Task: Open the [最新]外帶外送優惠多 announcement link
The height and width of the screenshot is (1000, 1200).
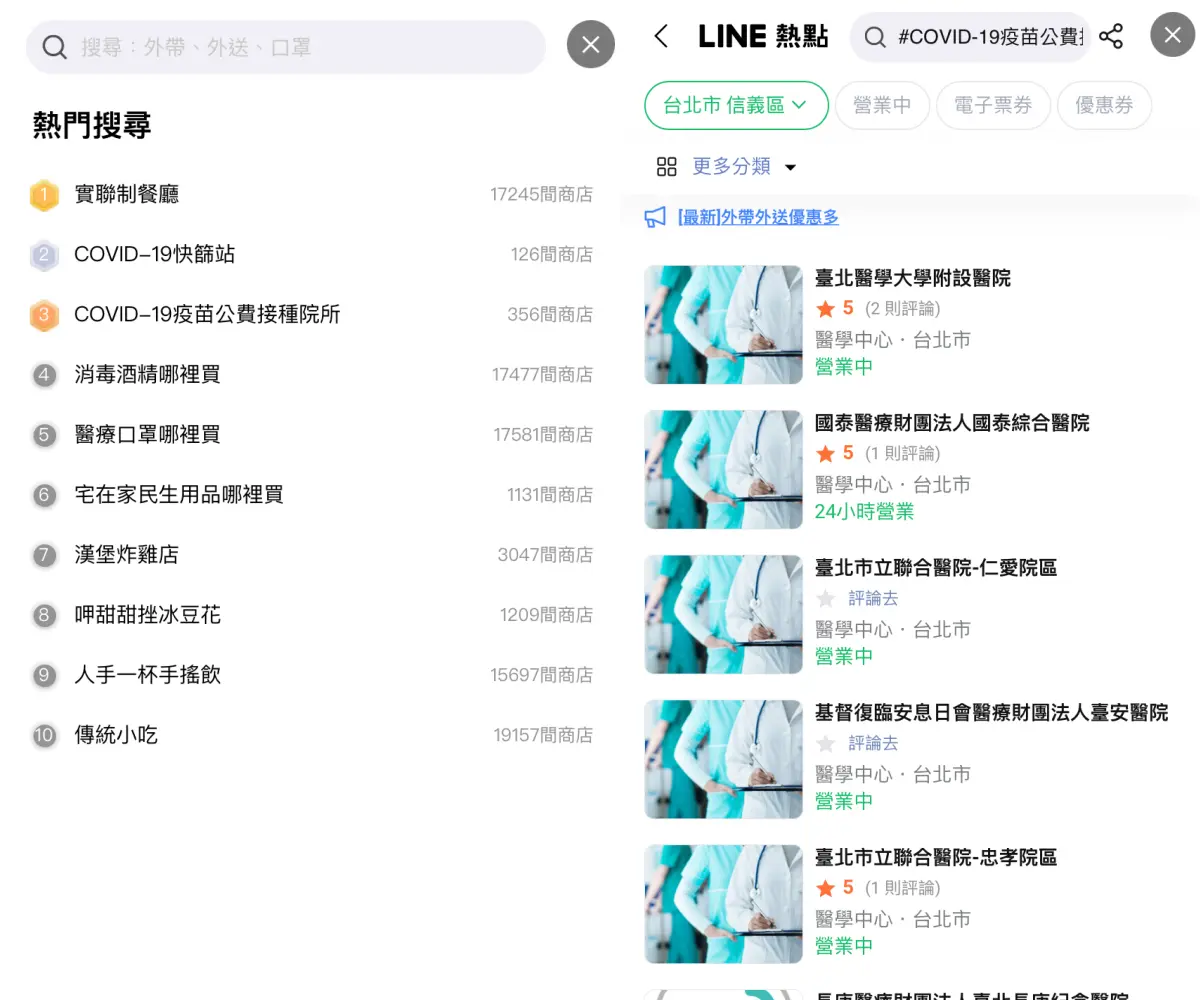Action: 758,217
